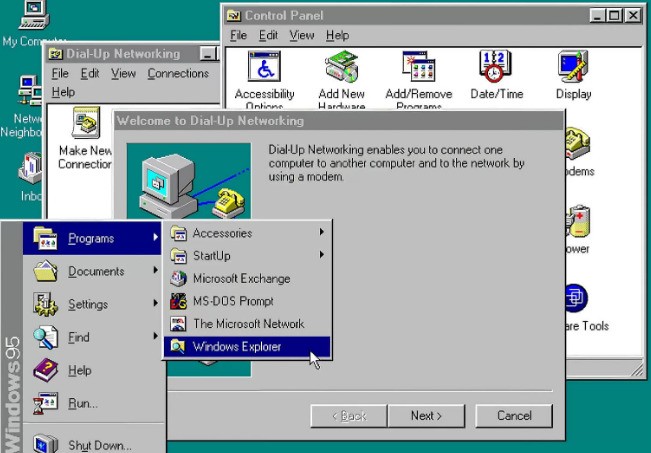Click the Run icon in Start menu
The height and width of the screenshot is (453, 651).
(x=45, y=403)
